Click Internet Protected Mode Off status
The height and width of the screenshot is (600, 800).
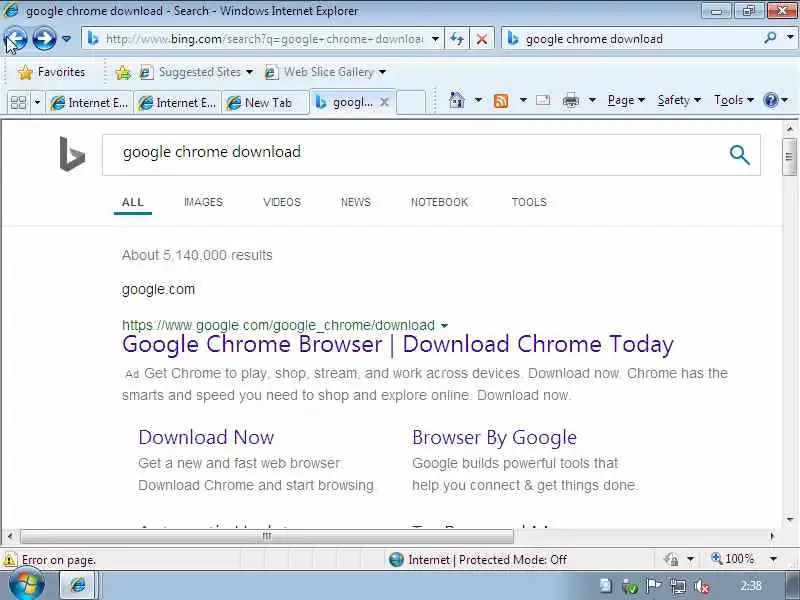(x=478, y=560)
